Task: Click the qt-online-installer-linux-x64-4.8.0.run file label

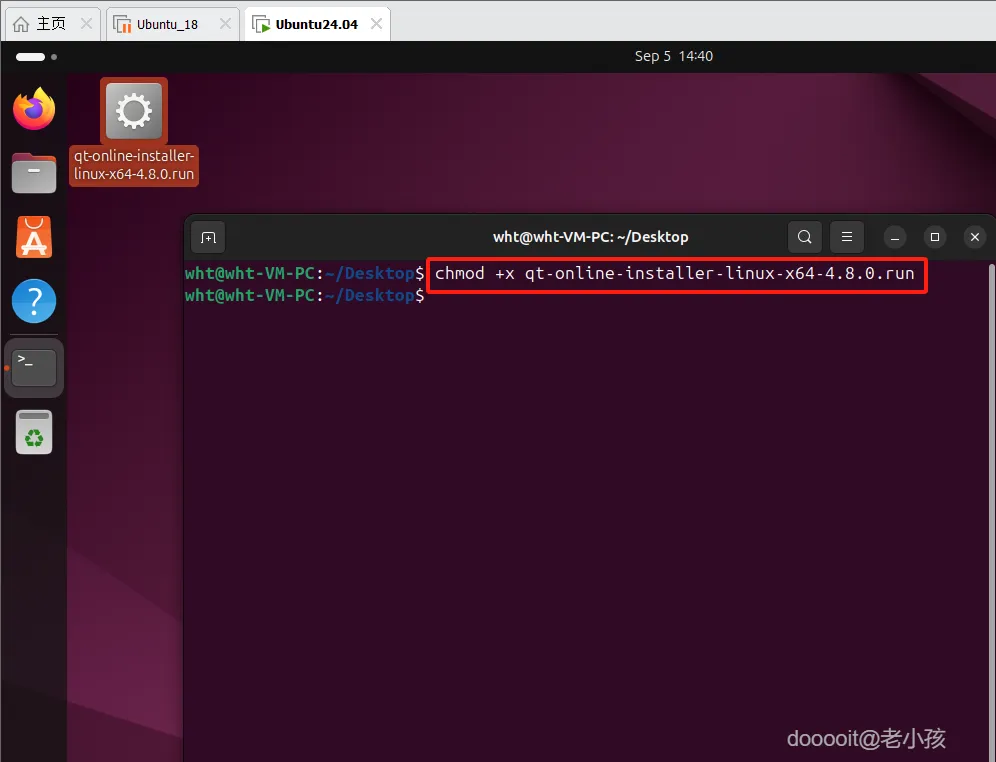Action: click(x=134, y=165)
